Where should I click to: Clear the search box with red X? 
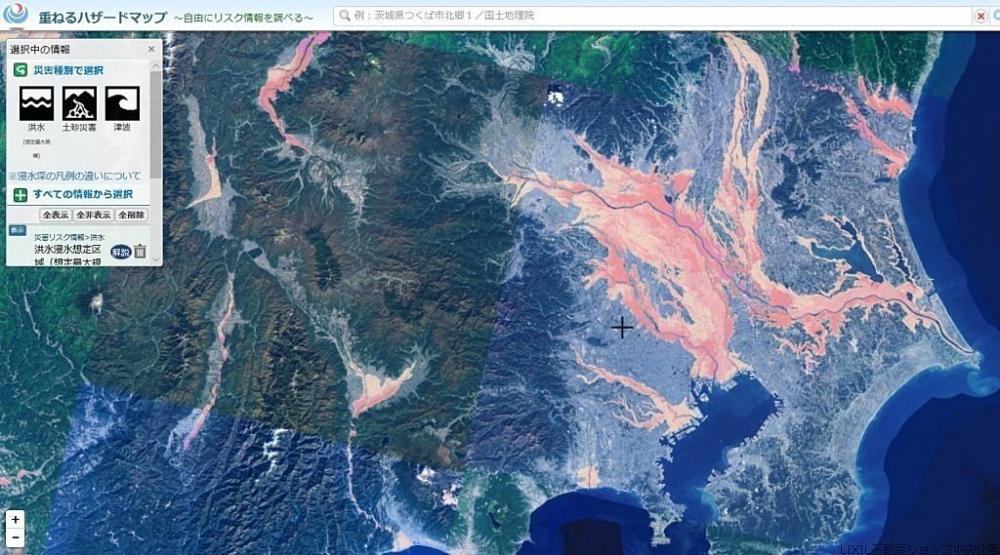981,16
